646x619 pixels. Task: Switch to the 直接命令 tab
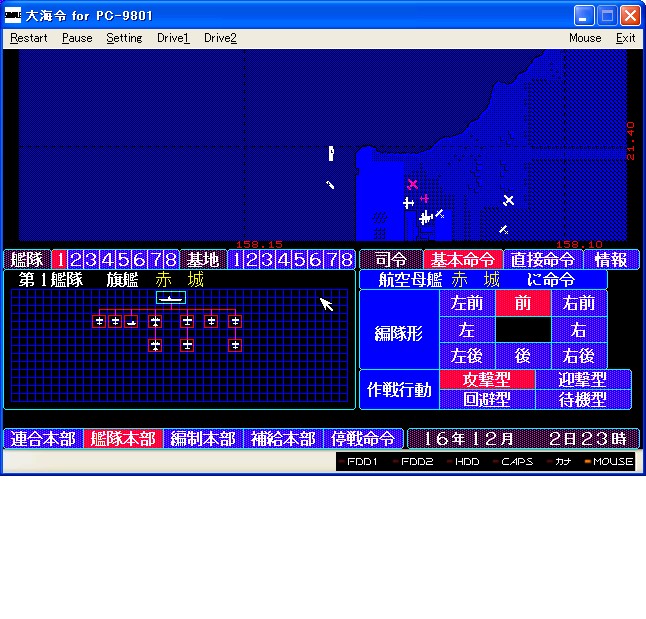pyautogui.click(x=542, y=260)
